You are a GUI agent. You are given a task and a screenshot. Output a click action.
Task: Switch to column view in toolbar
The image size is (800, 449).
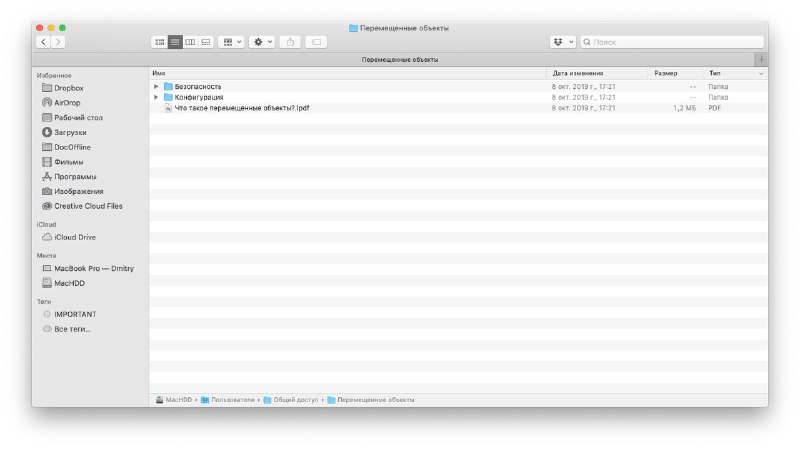[x=190, y=42]
